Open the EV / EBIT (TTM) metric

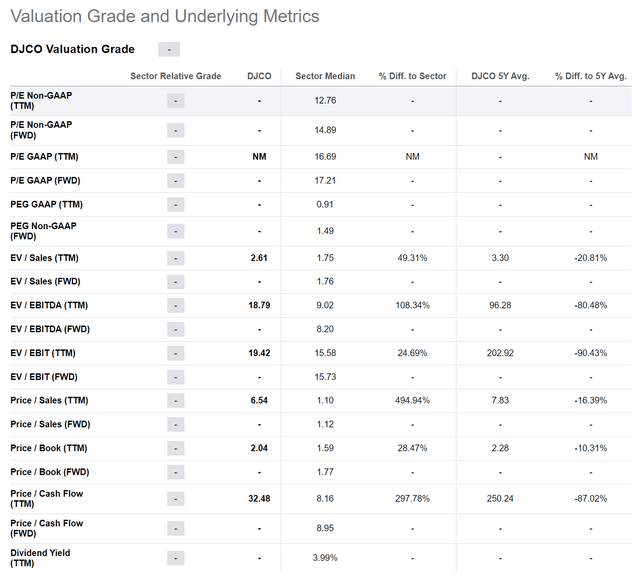pos(43,353)
